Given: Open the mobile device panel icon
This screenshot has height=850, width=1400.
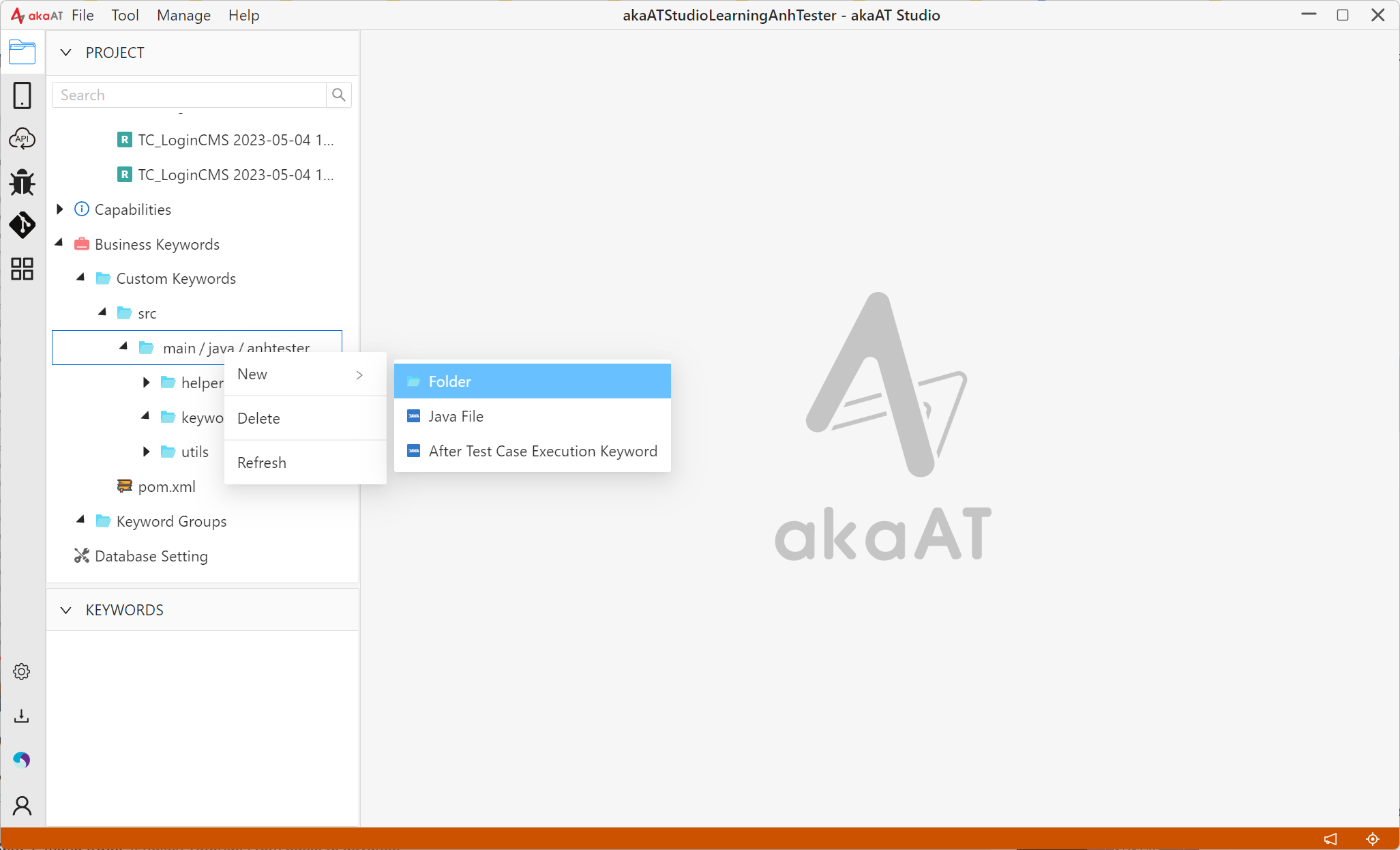Looking at the screenshot, I should (23, 96).
